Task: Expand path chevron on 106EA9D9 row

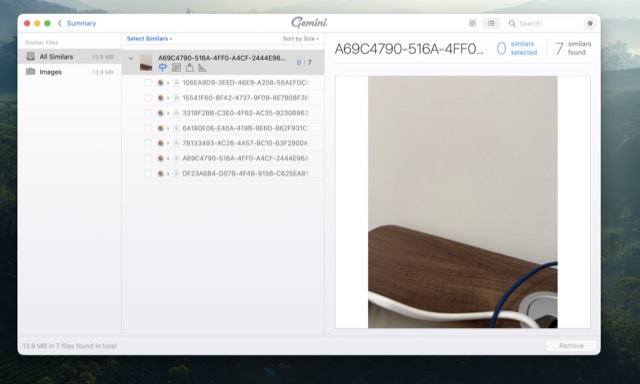Action: click(168, 83)
